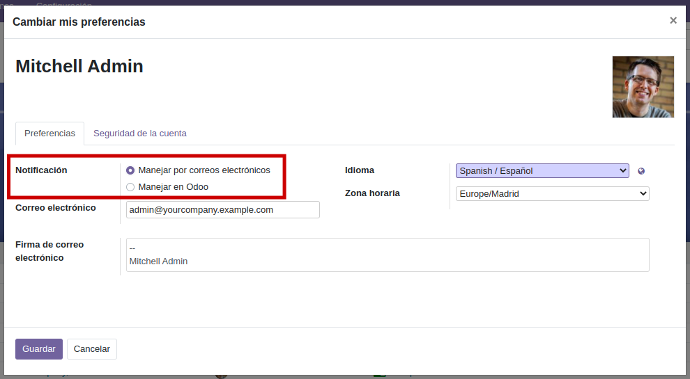Click the Zona horaria label
Viewport: 690px width, 379px height.
pyautogui.click(x=372, y=193)
